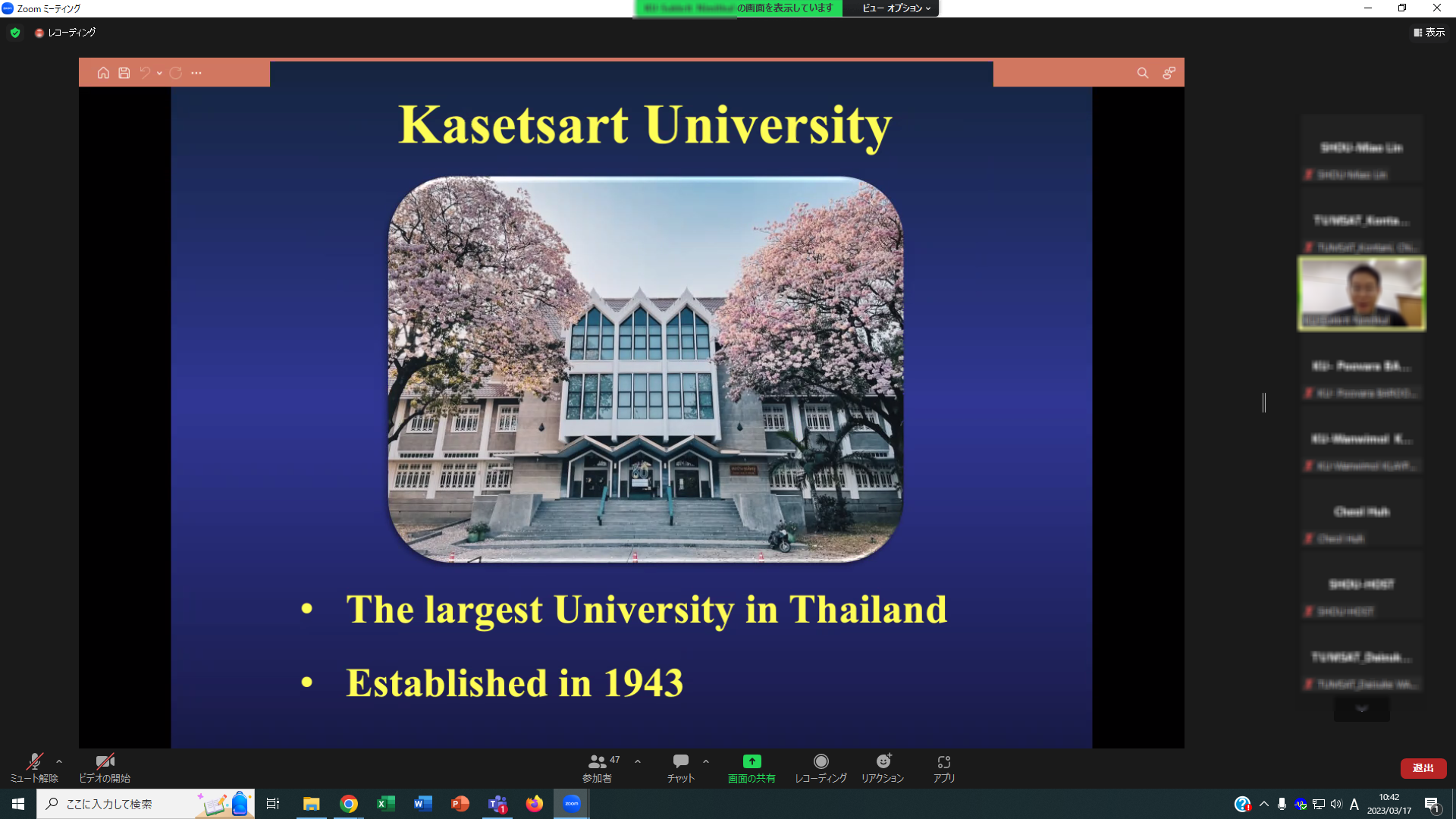
Task: Click the taskbar search box ここに入力して検索
Action: (146, 804)
